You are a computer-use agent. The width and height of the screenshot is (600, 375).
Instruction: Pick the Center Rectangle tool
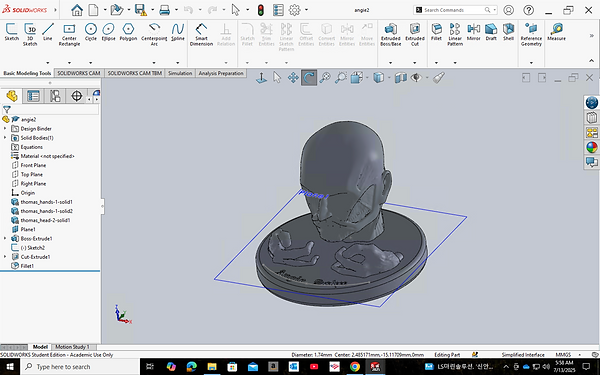point(69,34)
